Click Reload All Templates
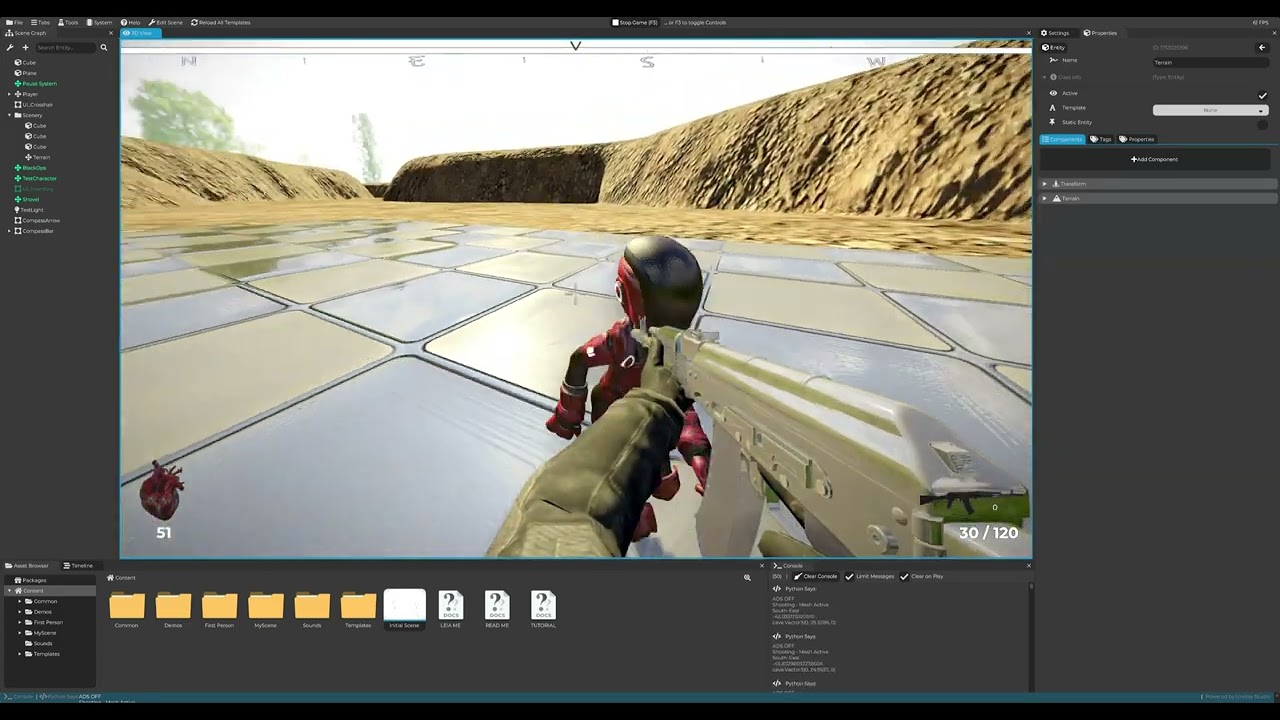1280x720 pixels. click(221, 22)
